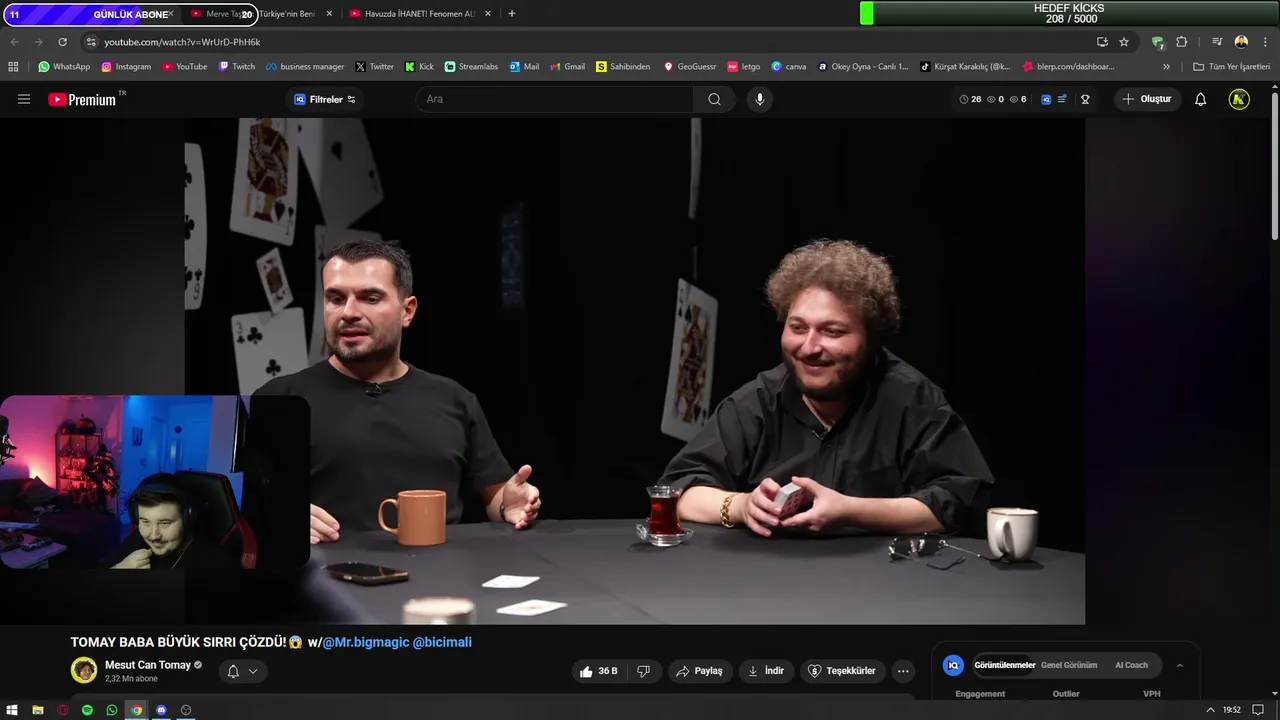Open subscription notification bell dropdown

coord(242,671)
